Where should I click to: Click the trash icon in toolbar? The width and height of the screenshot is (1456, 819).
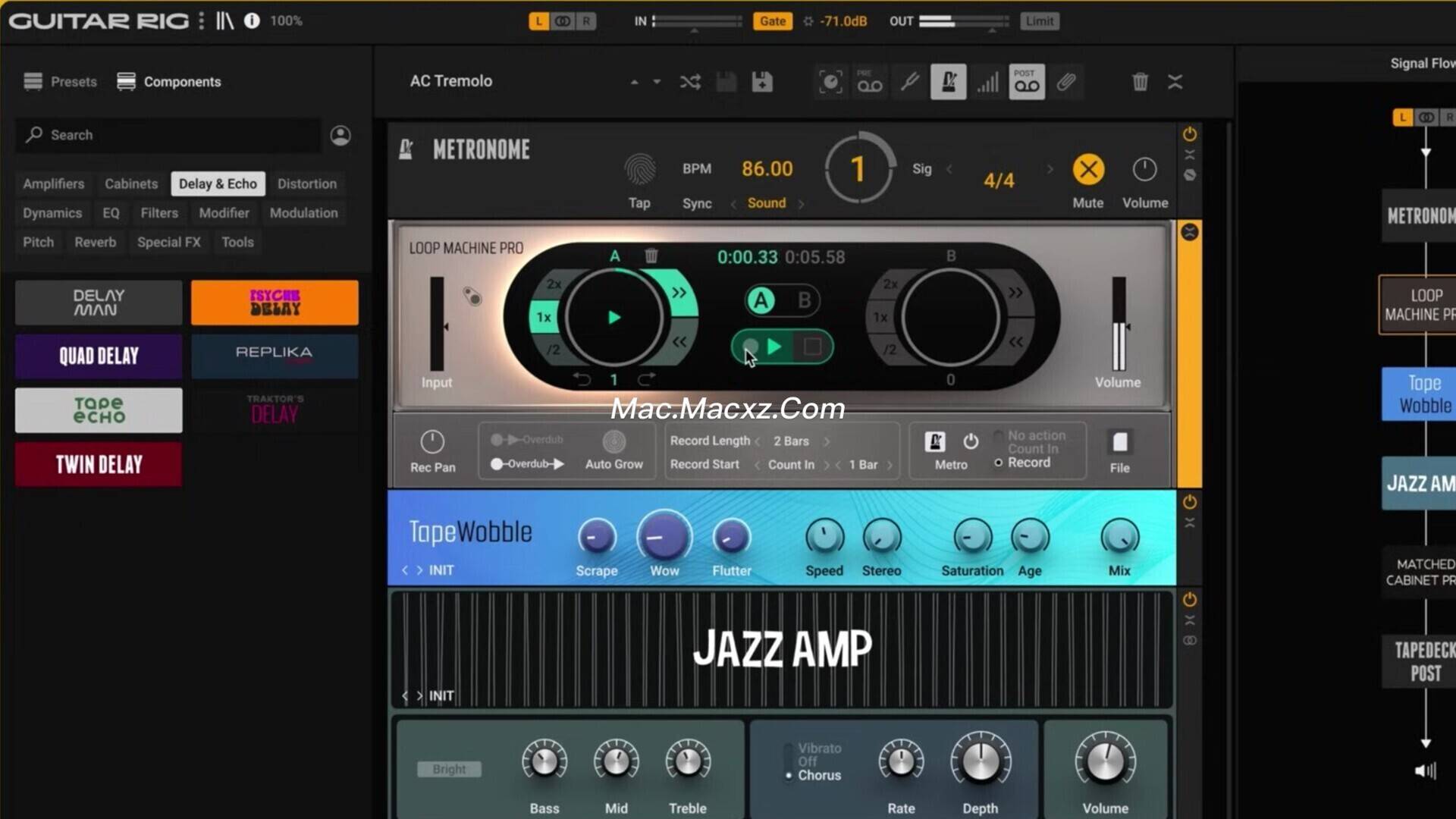[x=1140, y=82]
